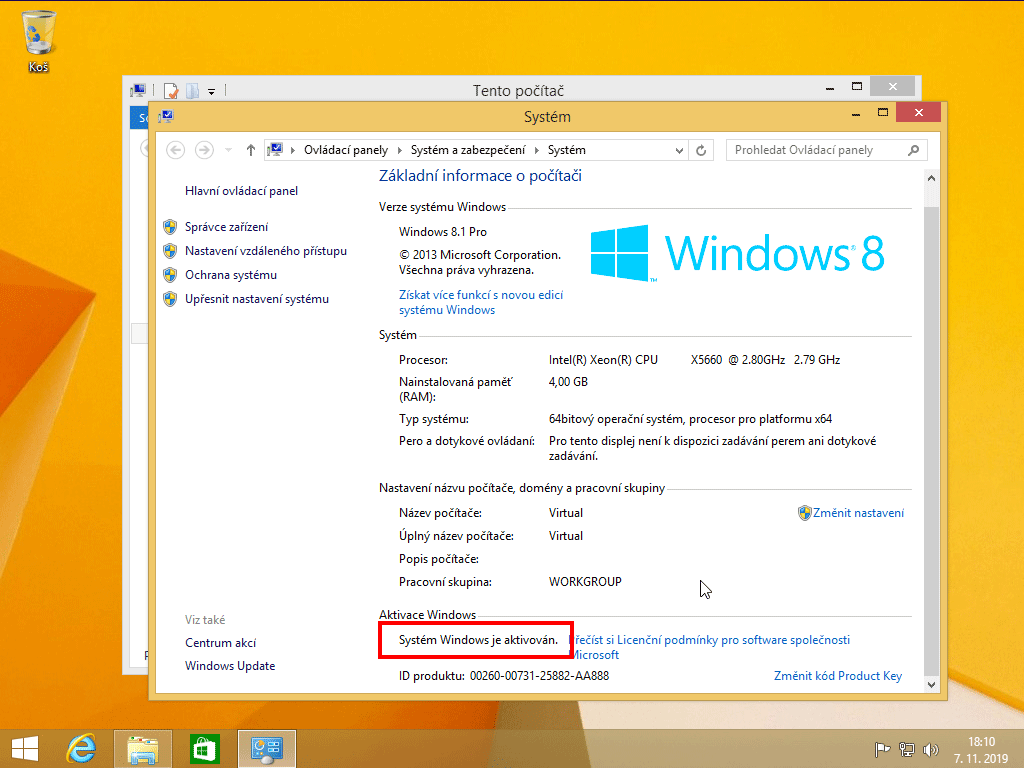Click Změnit nastavení link
This screenshot has width=1024, height=768.
[858, 513]
